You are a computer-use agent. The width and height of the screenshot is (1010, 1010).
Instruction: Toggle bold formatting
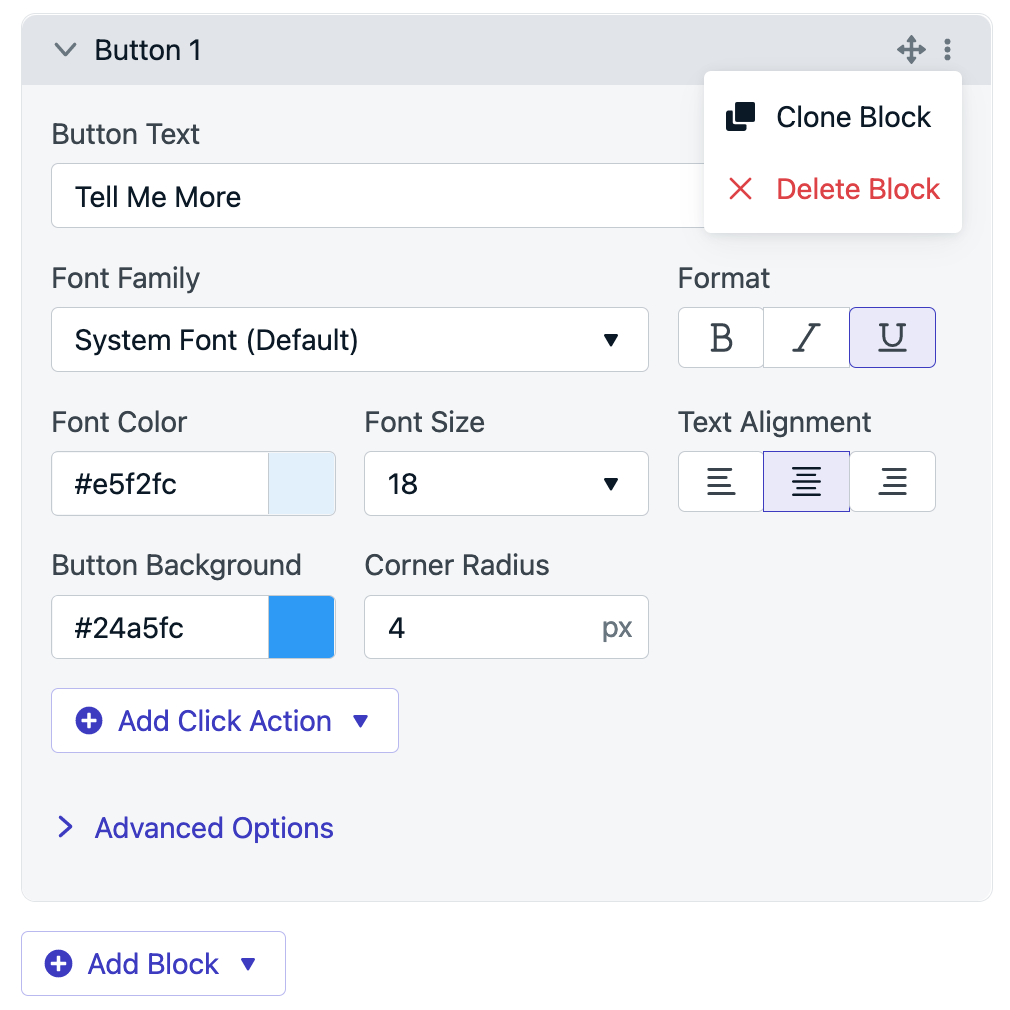[721, 338]
